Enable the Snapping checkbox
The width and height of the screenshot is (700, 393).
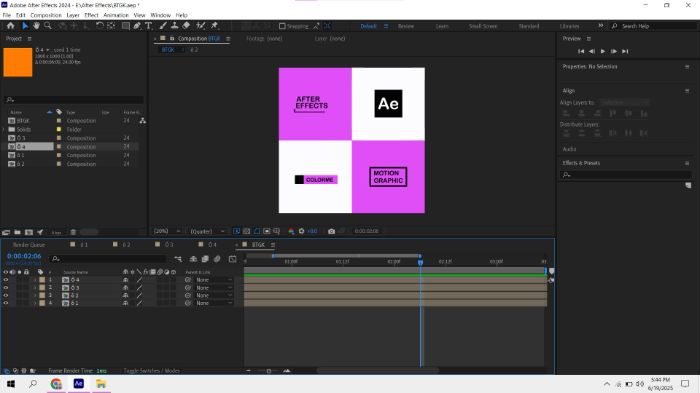click(x=282, y=26)
